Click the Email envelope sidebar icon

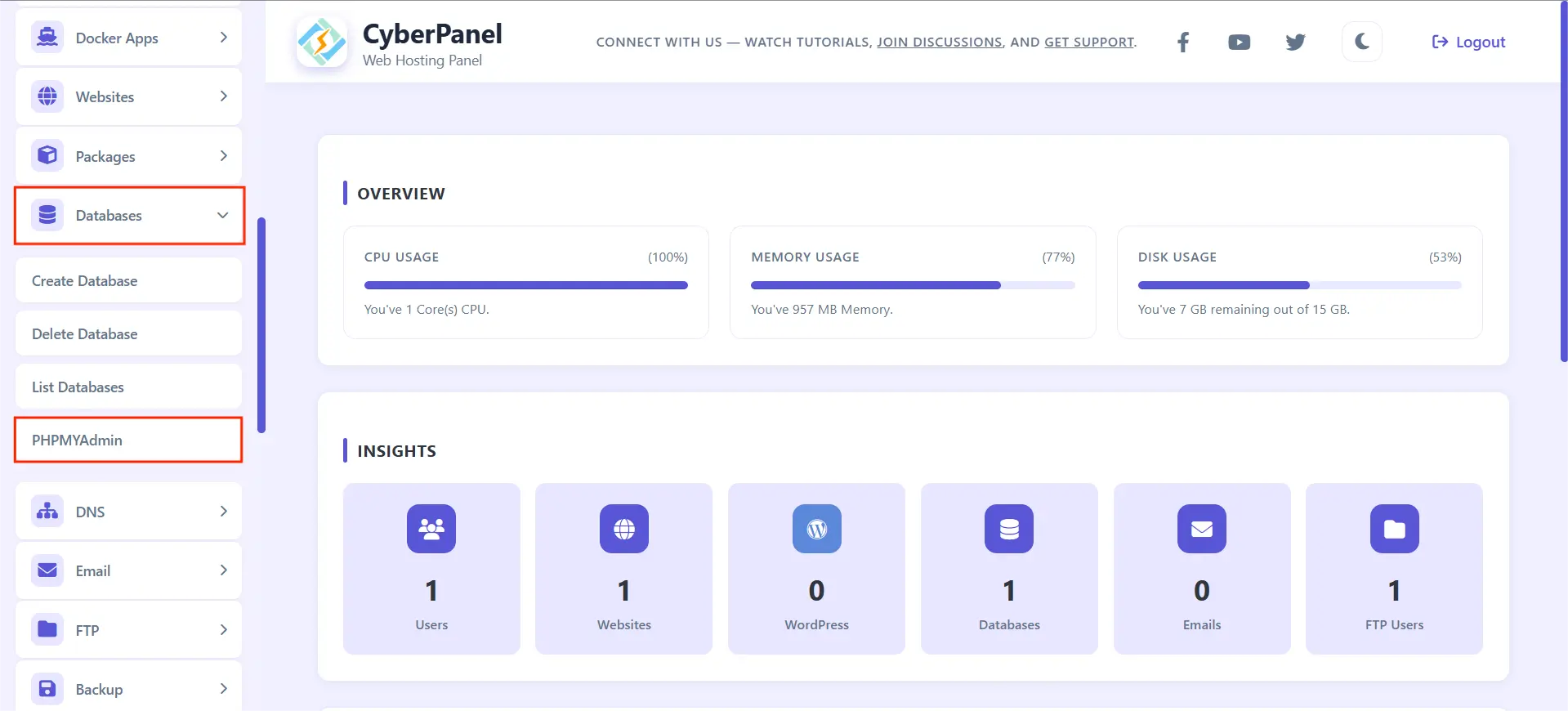tap(47, 570)
